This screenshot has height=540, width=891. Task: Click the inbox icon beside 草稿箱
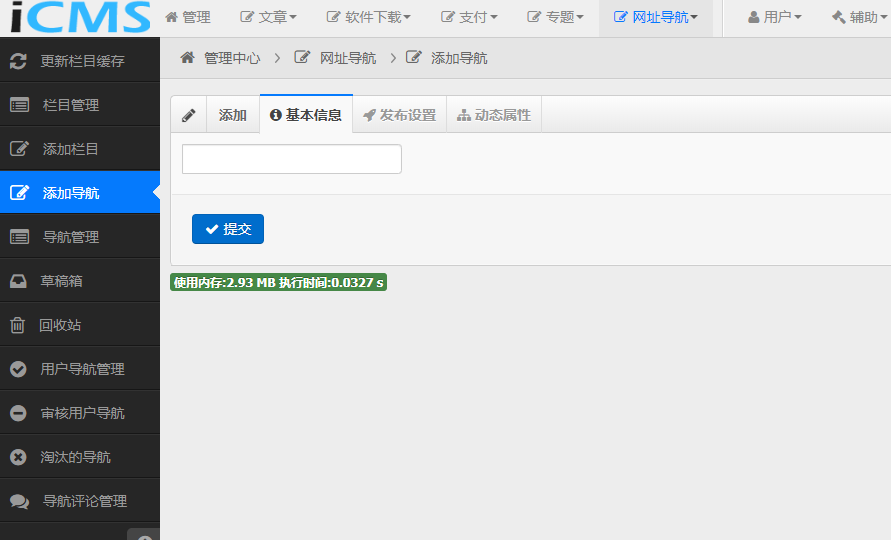pos(18,281)
